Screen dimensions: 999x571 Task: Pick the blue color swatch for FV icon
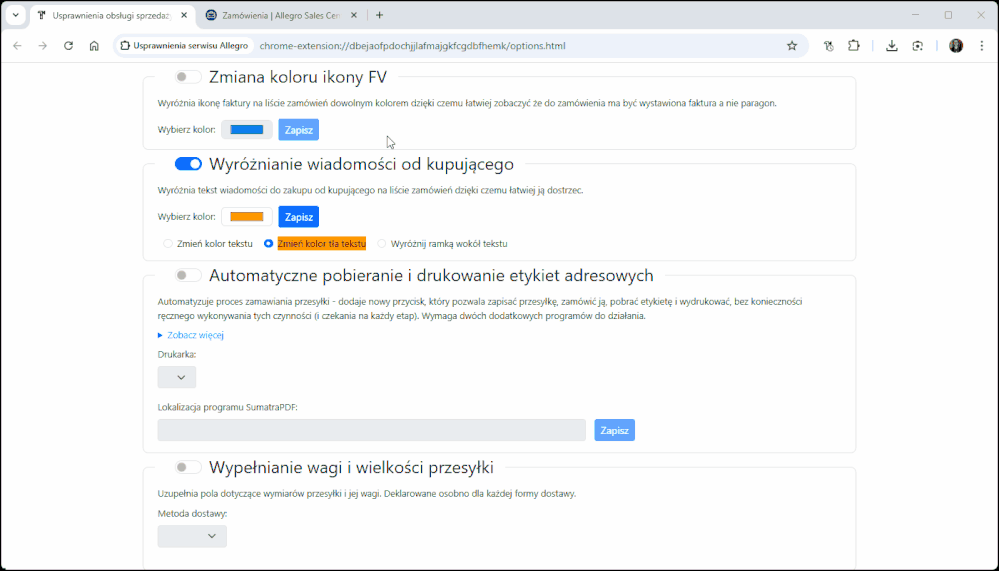pyautogui.click(x=246, y=130)
